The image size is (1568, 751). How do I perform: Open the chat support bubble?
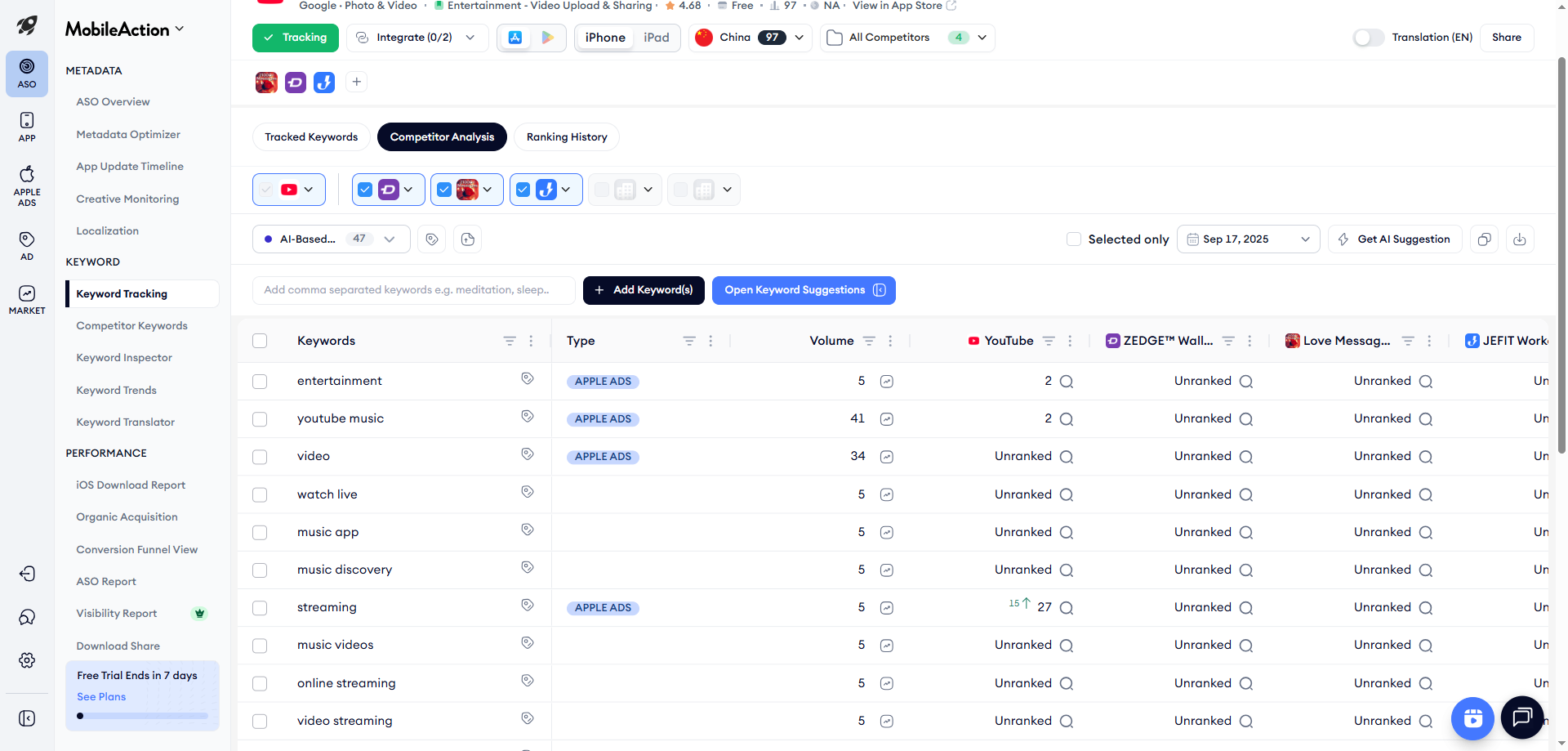1521,717
